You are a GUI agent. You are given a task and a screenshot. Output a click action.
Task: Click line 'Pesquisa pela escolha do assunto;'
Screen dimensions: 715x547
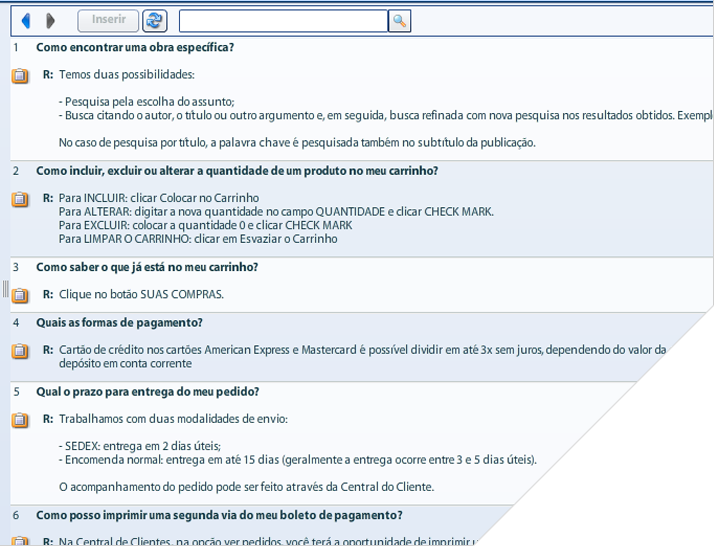146,102
